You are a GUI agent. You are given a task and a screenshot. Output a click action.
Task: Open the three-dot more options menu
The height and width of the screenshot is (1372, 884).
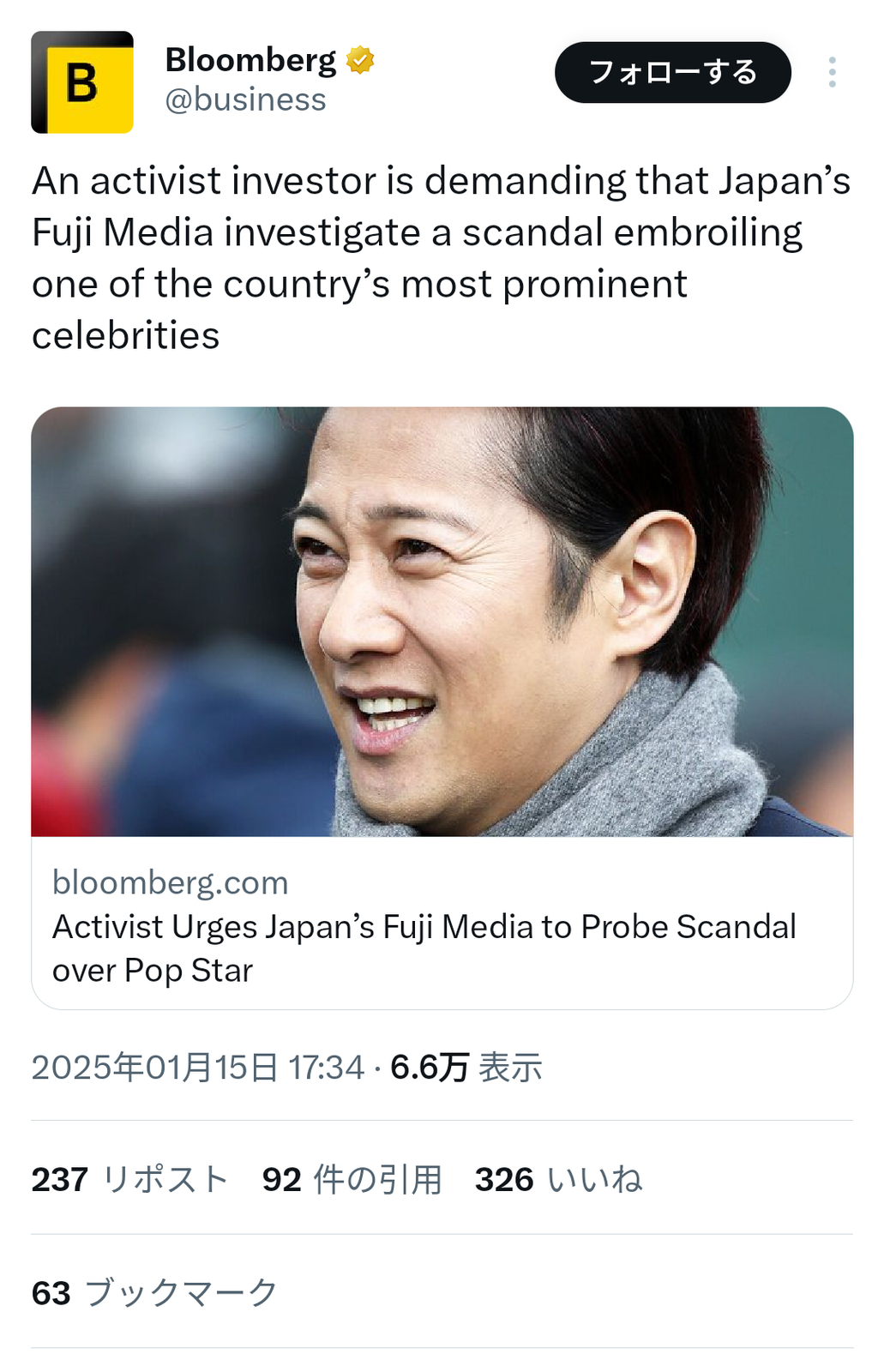point(832,72)
